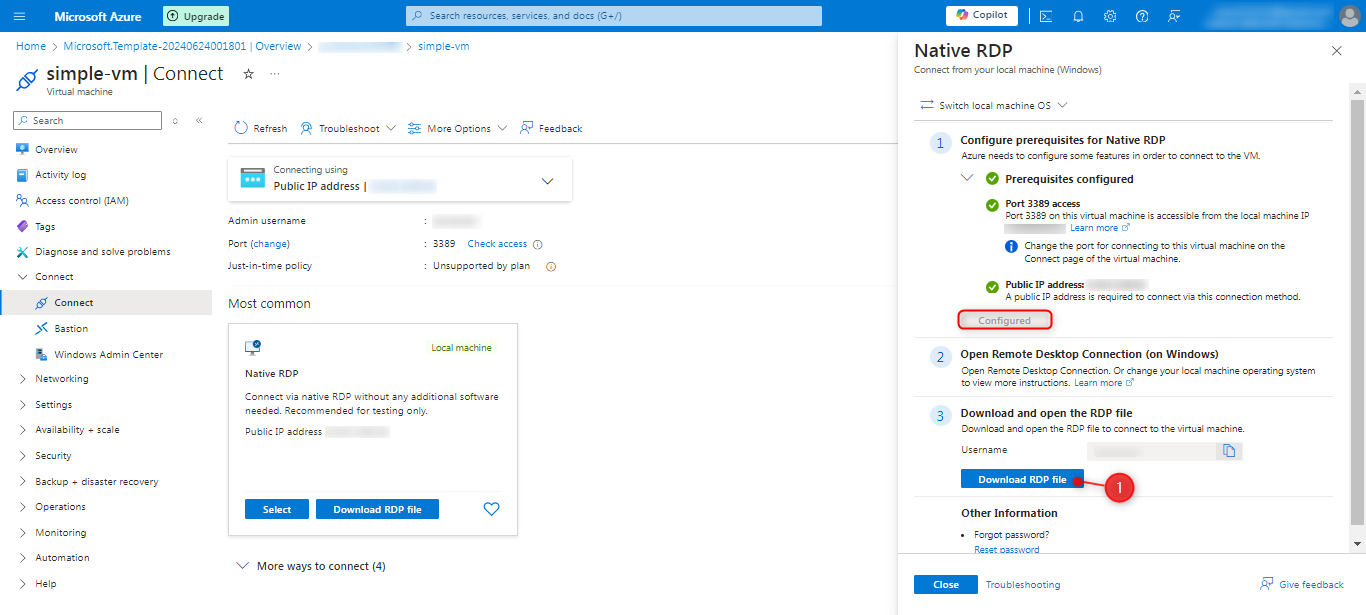
Task: Open the Azure portal hamburger menu
Action: pos(19,16)
